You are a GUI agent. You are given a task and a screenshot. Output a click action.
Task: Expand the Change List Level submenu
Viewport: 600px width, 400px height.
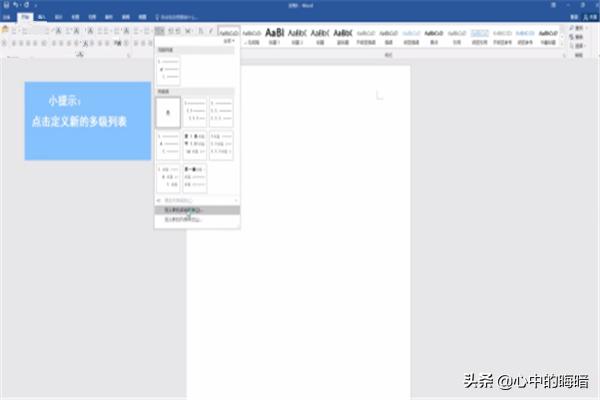[x=197, y=200]
